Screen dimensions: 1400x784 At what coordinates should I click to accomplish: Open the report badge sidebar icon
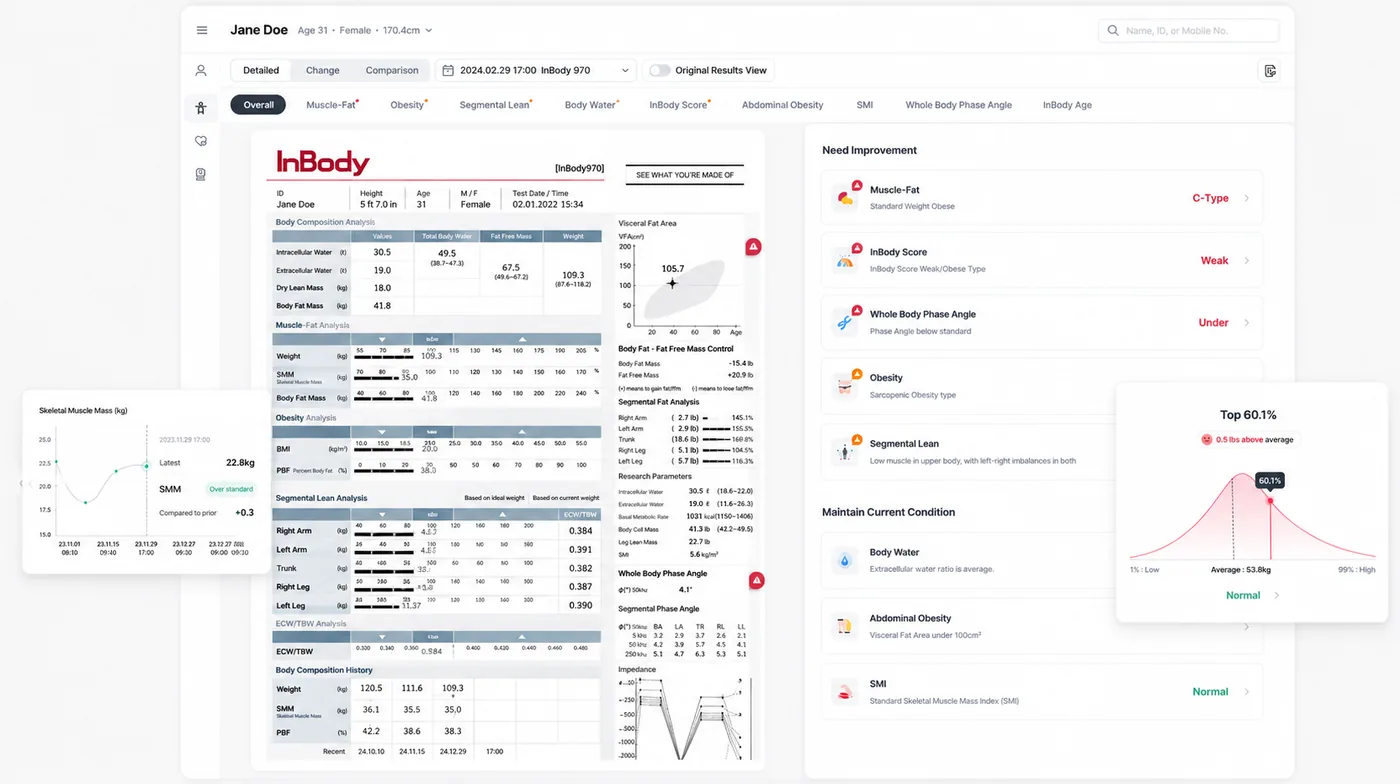(x=201, y=174)
